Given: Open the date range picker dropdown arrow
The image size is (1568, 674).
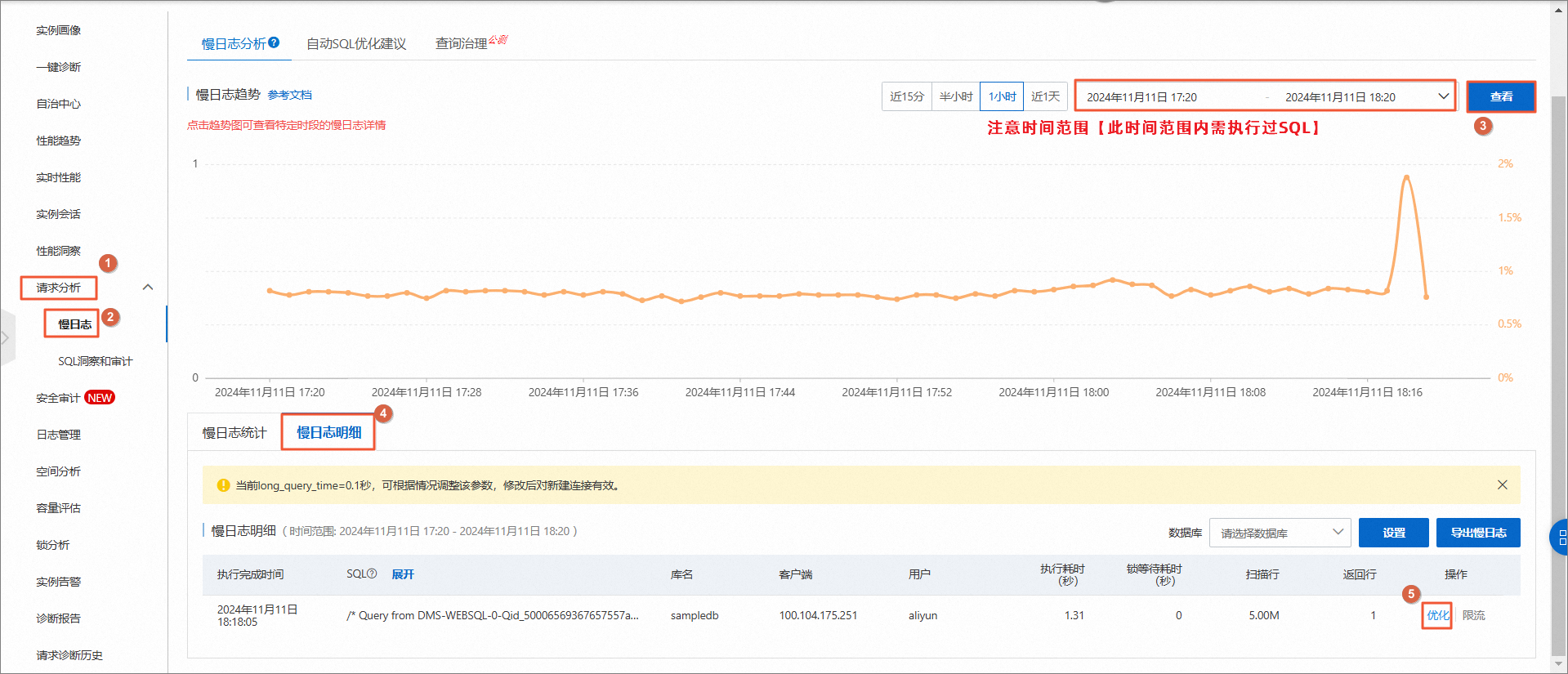Looking at the screenshot, I should (1443, 96).
